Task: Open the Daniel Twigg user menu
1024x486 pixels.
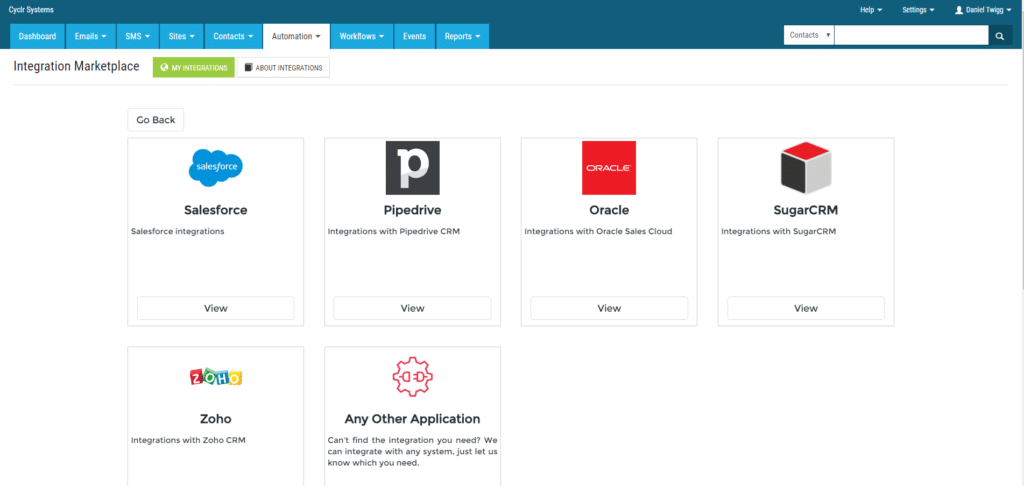Action: pyautogui.click(x=985, y=10)
